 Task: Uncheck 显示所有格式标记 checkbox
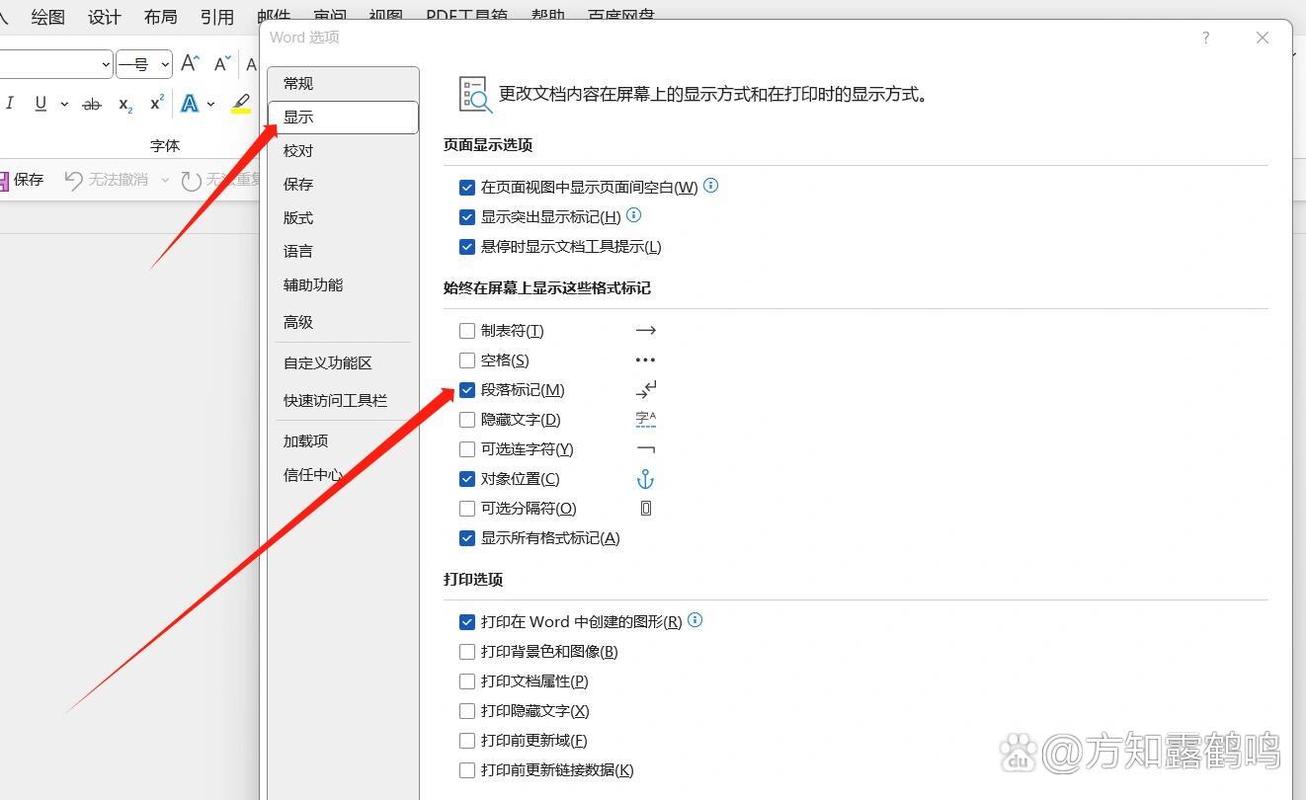click(x=467, y=538)
